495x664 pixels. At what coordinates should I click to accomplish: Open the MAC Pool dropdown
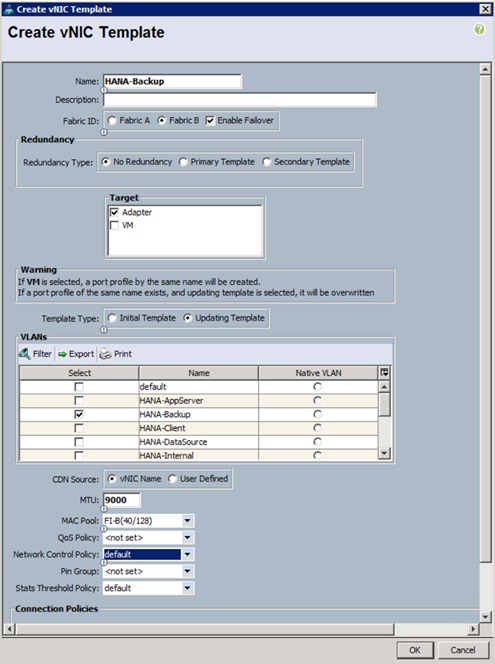[188, 520]
